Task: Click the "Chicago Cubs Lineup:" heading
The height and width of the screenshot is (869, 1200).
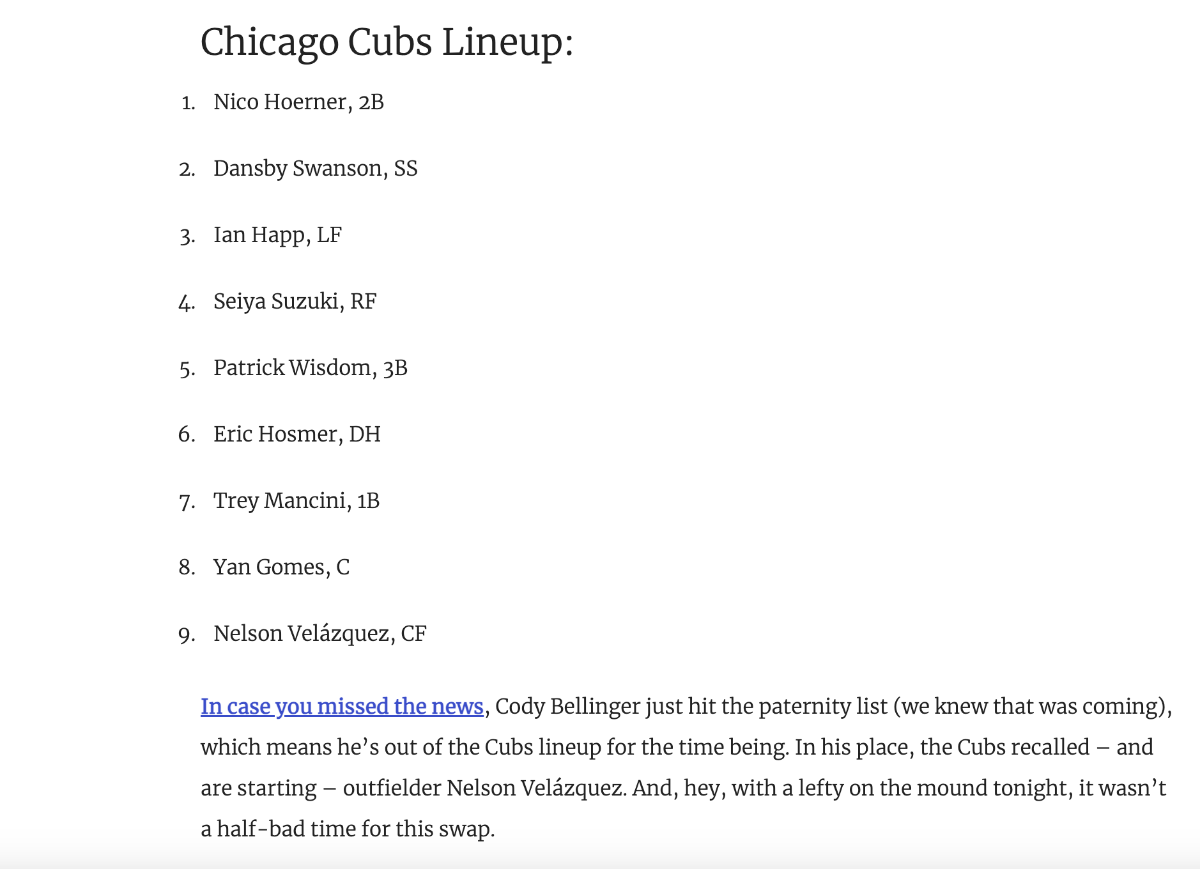Action: pos(387,43)
